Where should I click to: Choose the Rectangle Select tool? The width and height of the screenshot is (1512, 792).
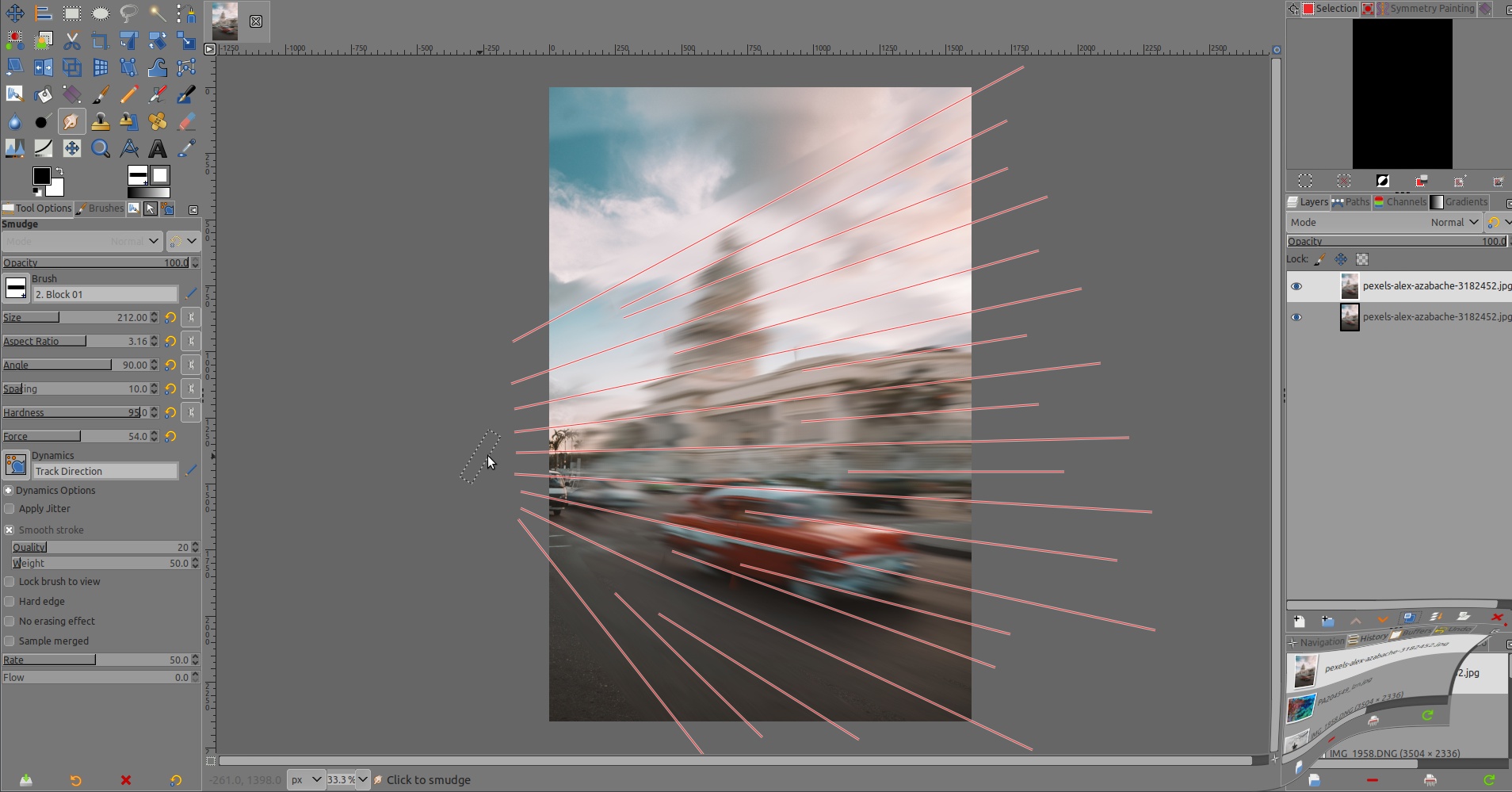pos(72,13)
